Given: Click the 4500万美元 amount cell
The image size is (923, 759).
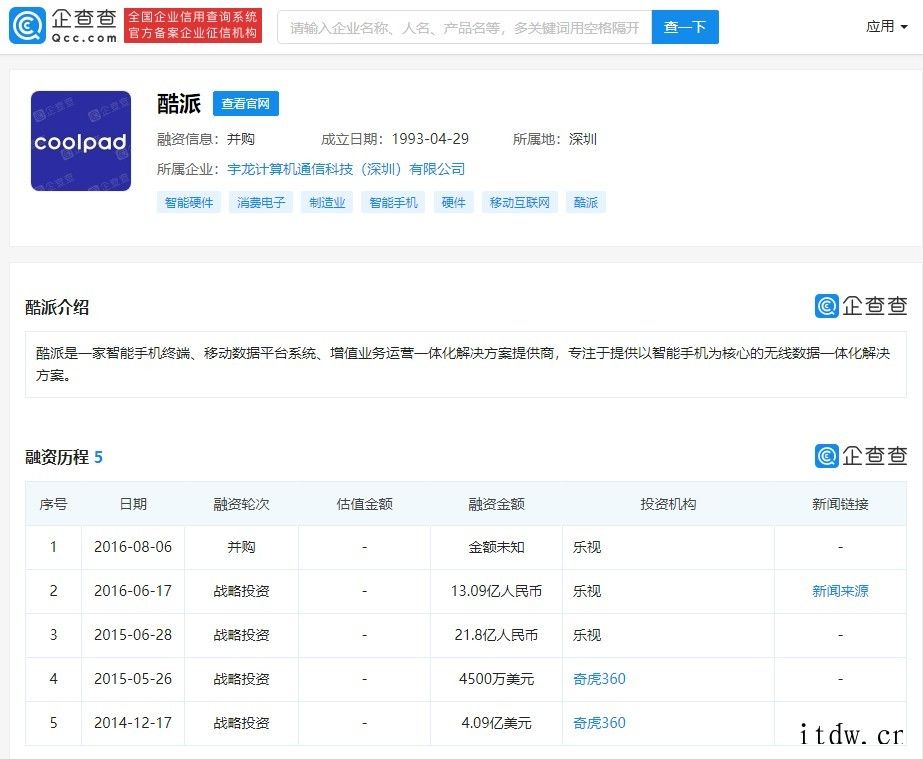Looking at the screenshot, I should (x=496, y=679).
